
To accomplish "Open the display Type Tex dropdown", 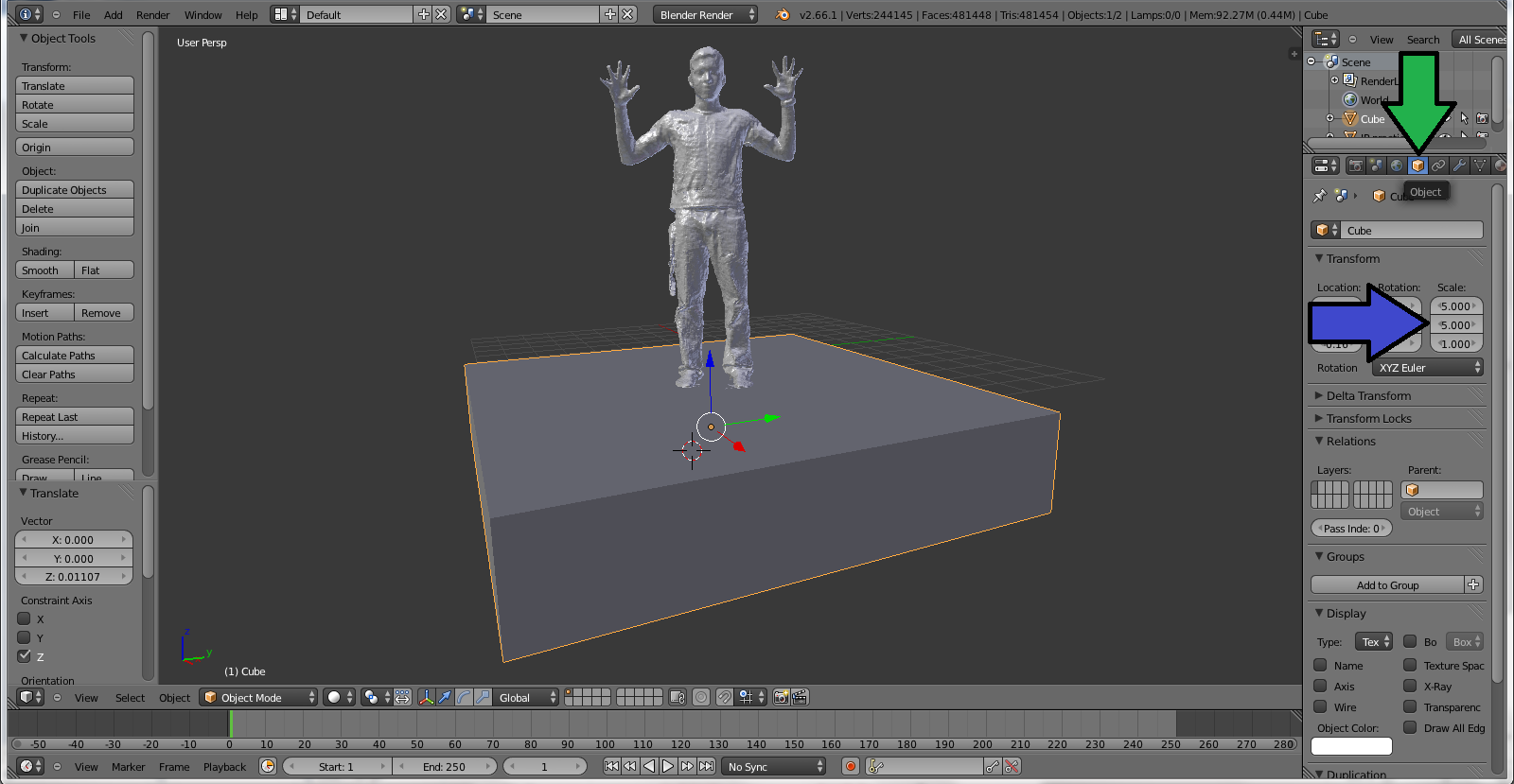I will tap(1374, 641).
